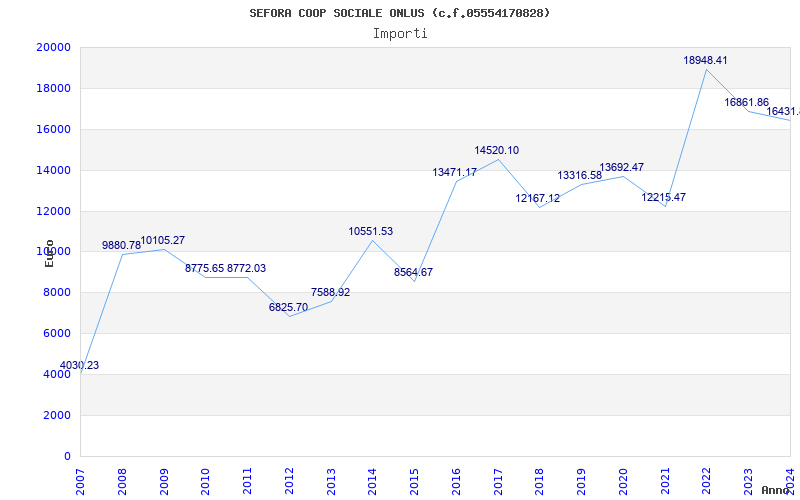Select data label 8564.67
Viewport: 800px width, 500px height.
[413, 272]
